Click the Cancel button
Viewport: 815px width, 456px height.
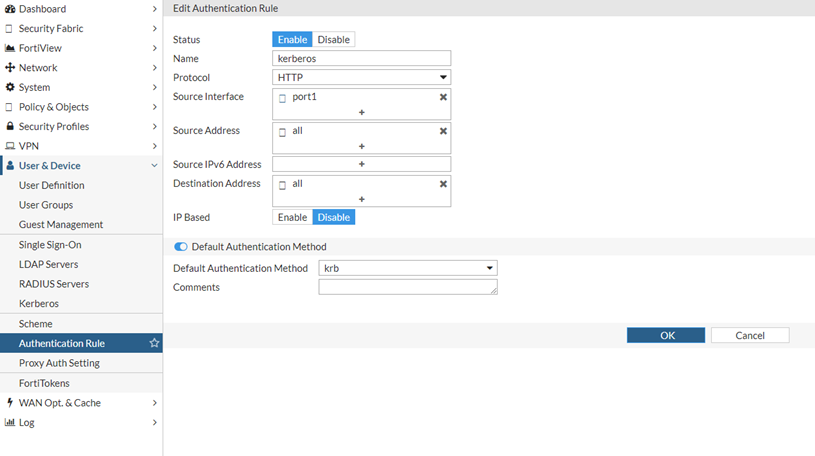point(749,335)
